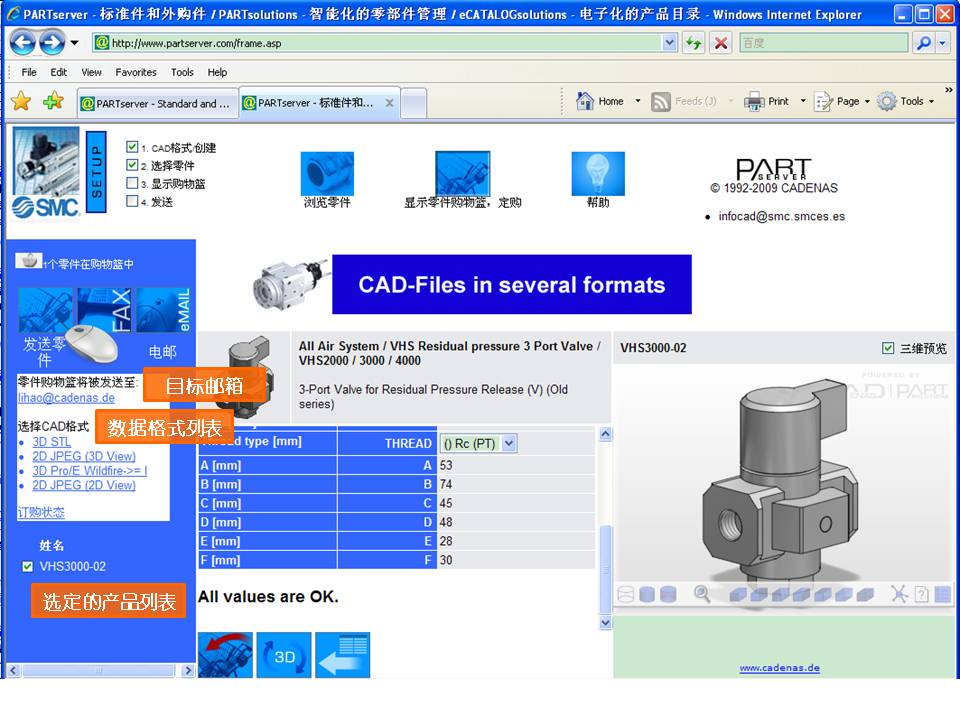This screenshot has width=960, height=720.
Task: Click the eMAIL send image
Action: click(x=163, y=310)
